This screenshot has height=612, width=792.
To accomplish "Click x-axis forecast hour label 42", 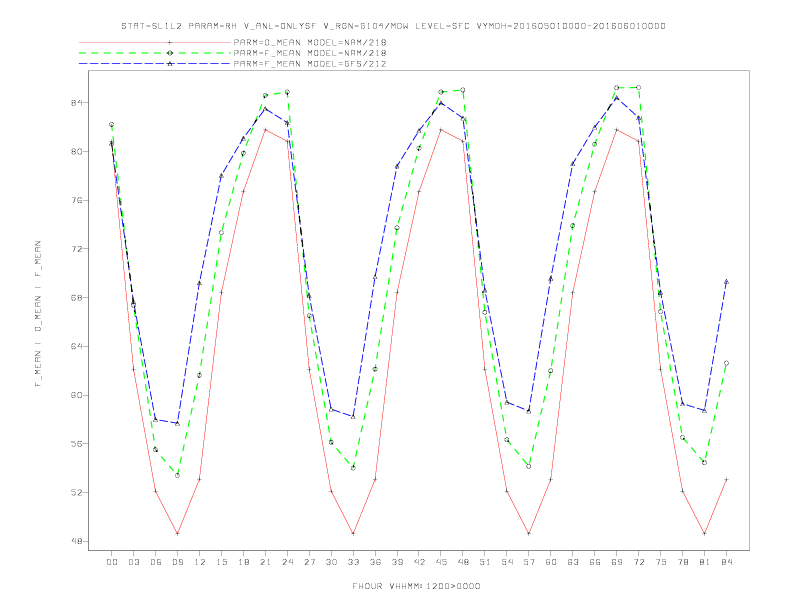I will pos(419,562).
